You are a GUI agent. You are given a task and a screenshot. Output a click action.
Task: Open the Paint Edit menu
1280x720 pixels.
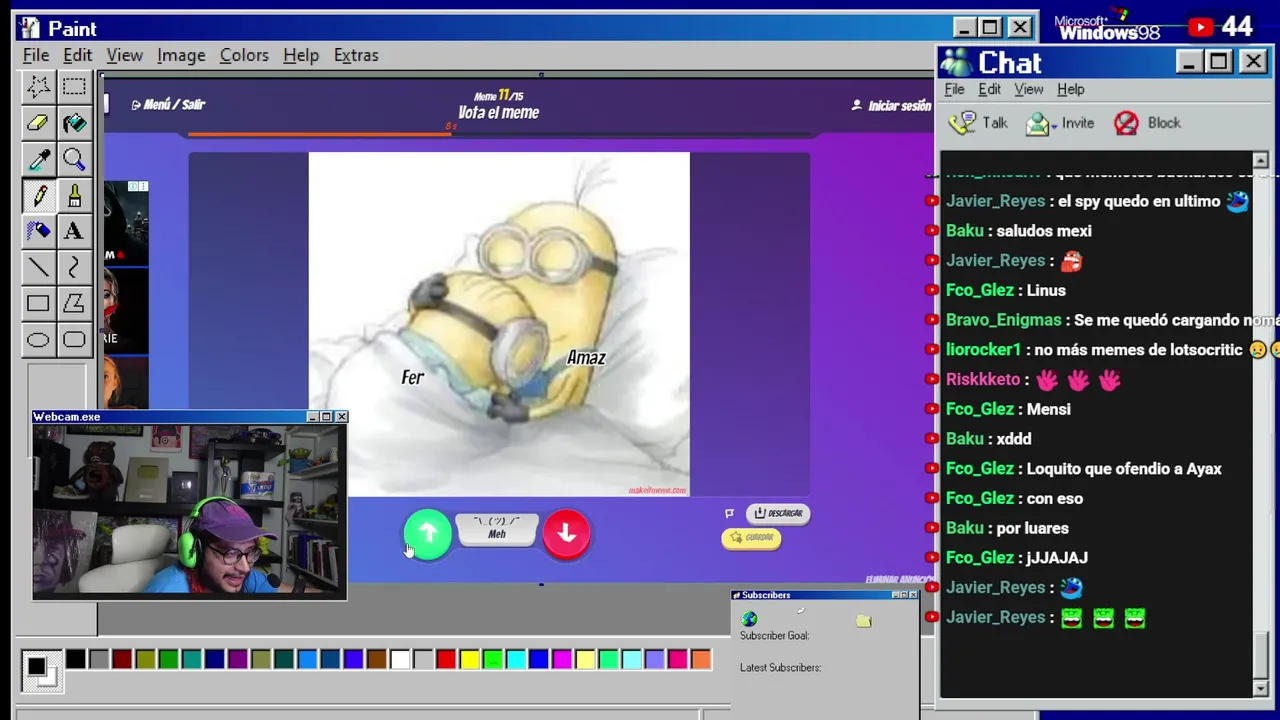(77, 55)
